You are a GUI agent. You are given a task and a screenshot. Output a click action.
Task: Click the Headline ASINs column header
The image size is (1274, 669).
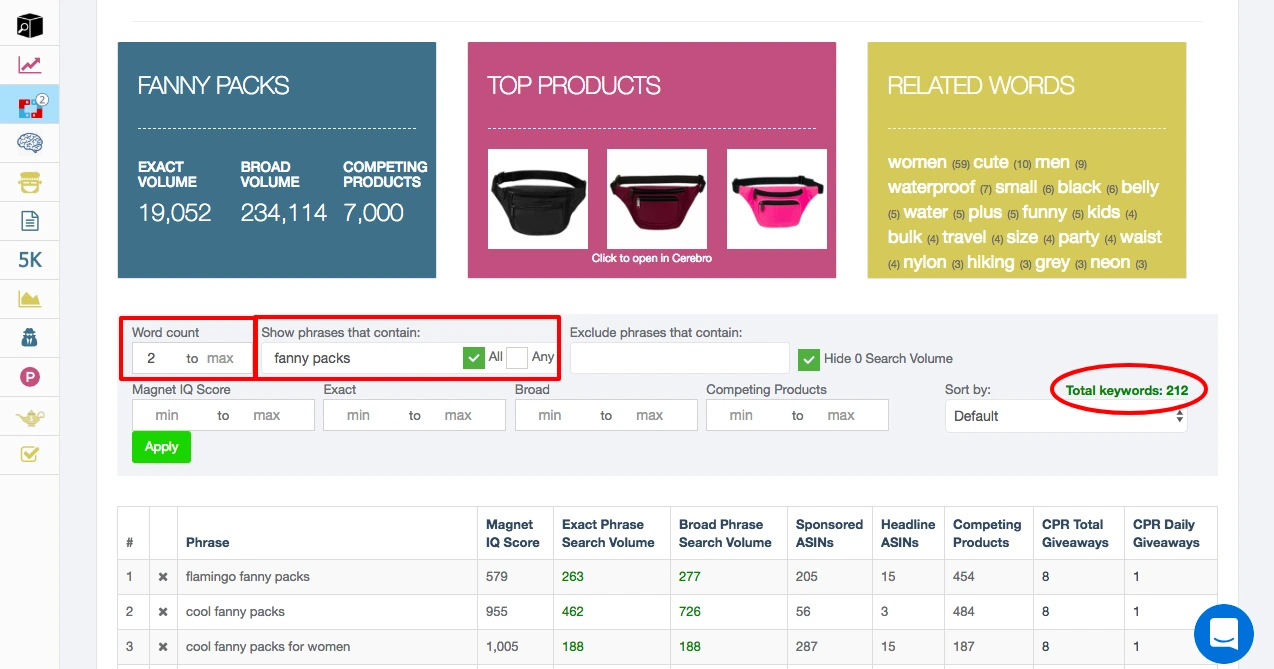[908, 533]
